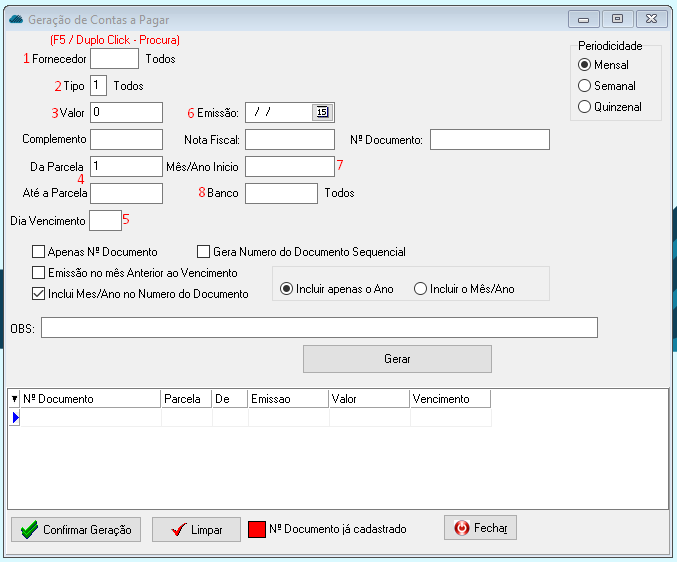The height and width of the screenshot is (562, 677).
Task: Enable Apenas Nº Documento checkbox
Action: tap(39, 252)
